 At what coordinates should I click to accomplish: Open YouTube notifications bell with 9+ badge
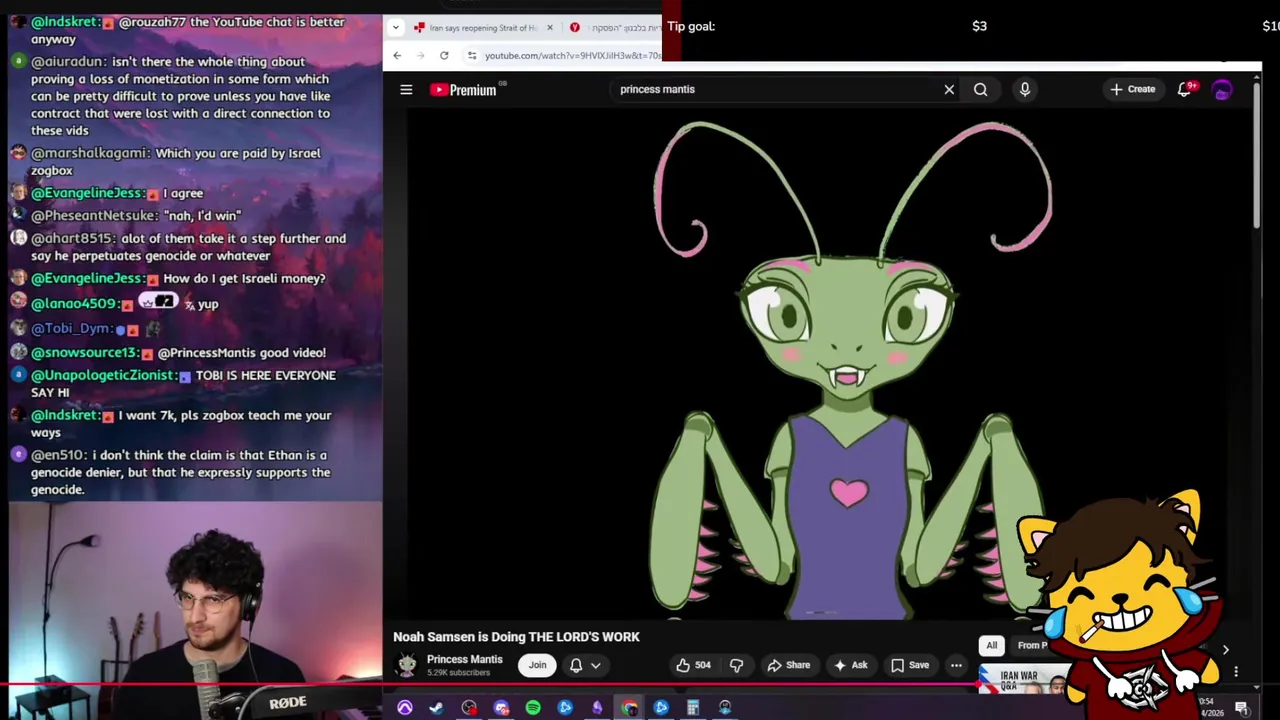(1185, 89)
